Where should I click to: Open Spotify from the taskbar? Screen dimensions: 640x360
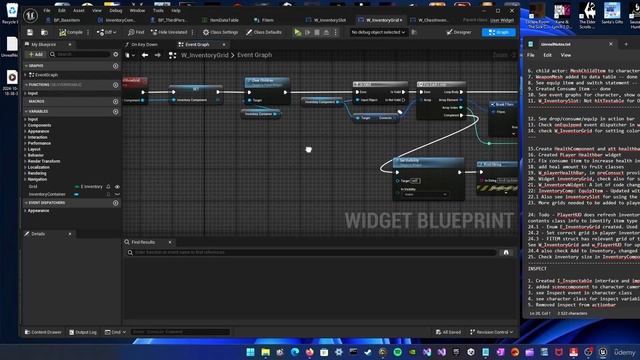click(x=398, y=352)
